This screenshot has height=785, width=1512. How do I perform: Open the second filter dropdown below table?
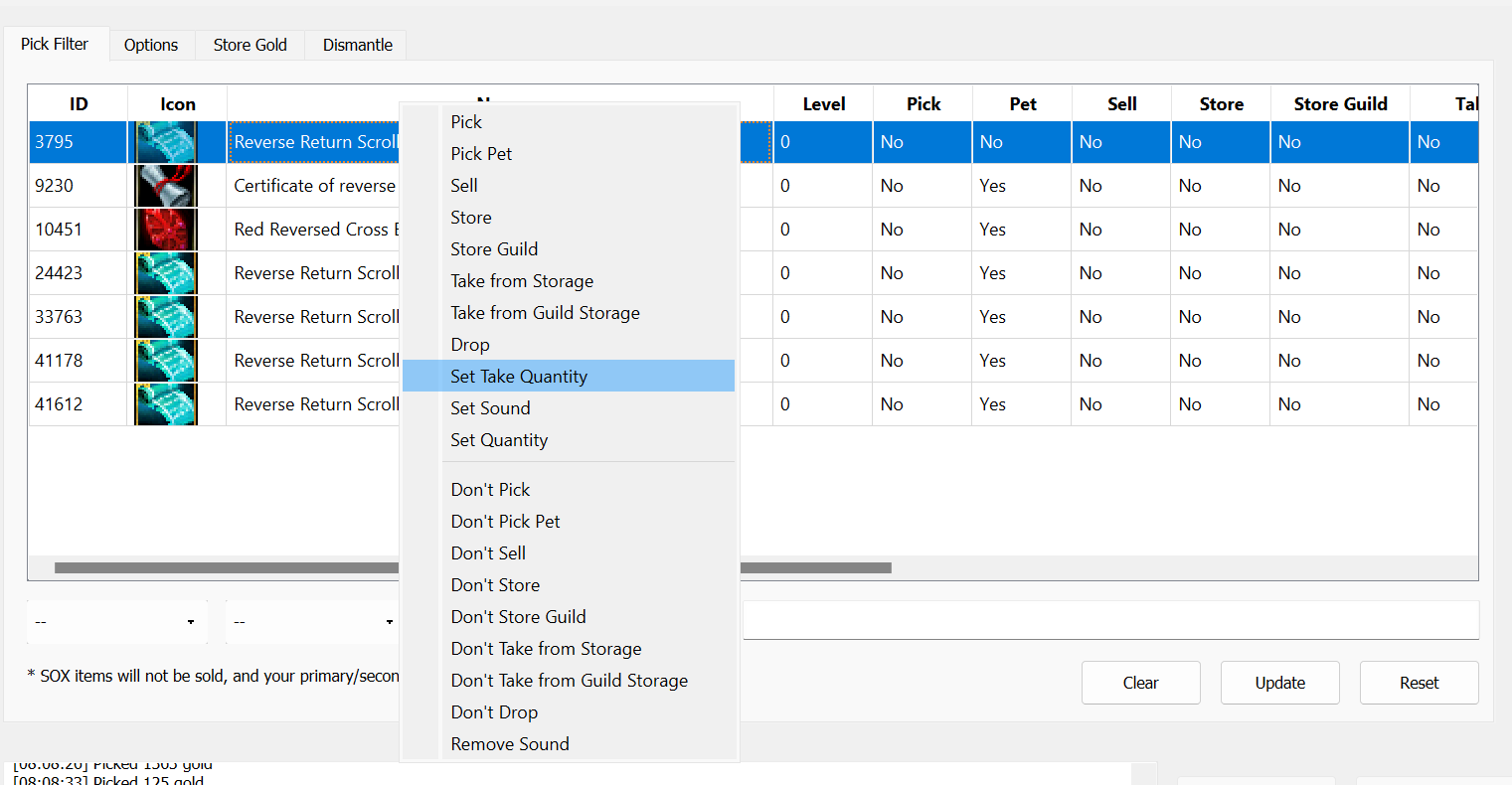(x=312, y=622)
